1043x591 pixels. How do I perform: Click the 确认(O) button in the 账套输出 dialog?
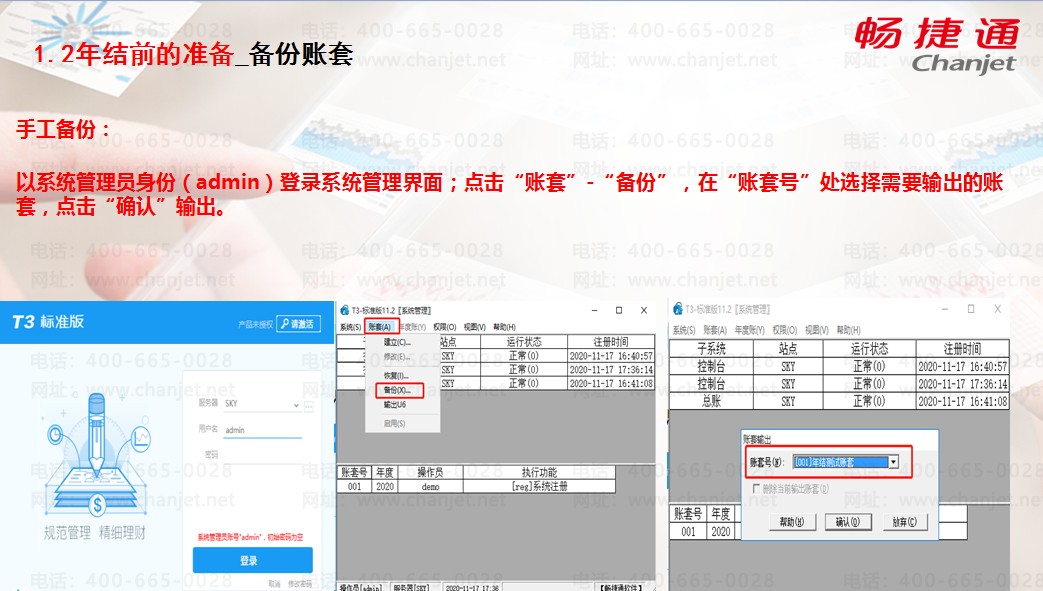pyautogui.click(x=848, y=522)
